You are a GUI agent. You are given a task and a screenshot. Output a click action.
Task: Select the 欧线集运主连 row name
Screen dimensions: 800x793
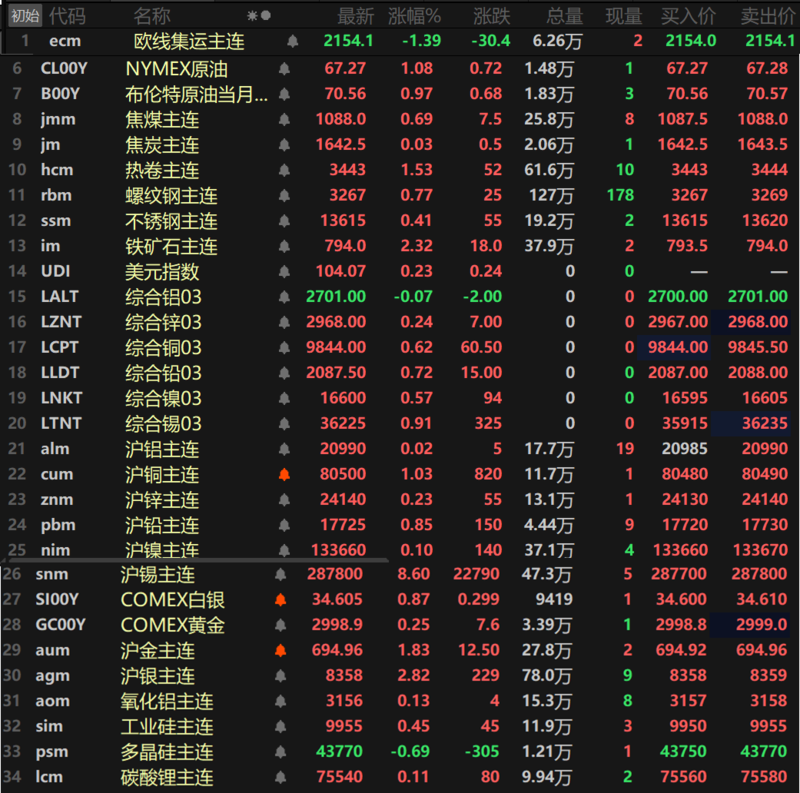[189, 41]
